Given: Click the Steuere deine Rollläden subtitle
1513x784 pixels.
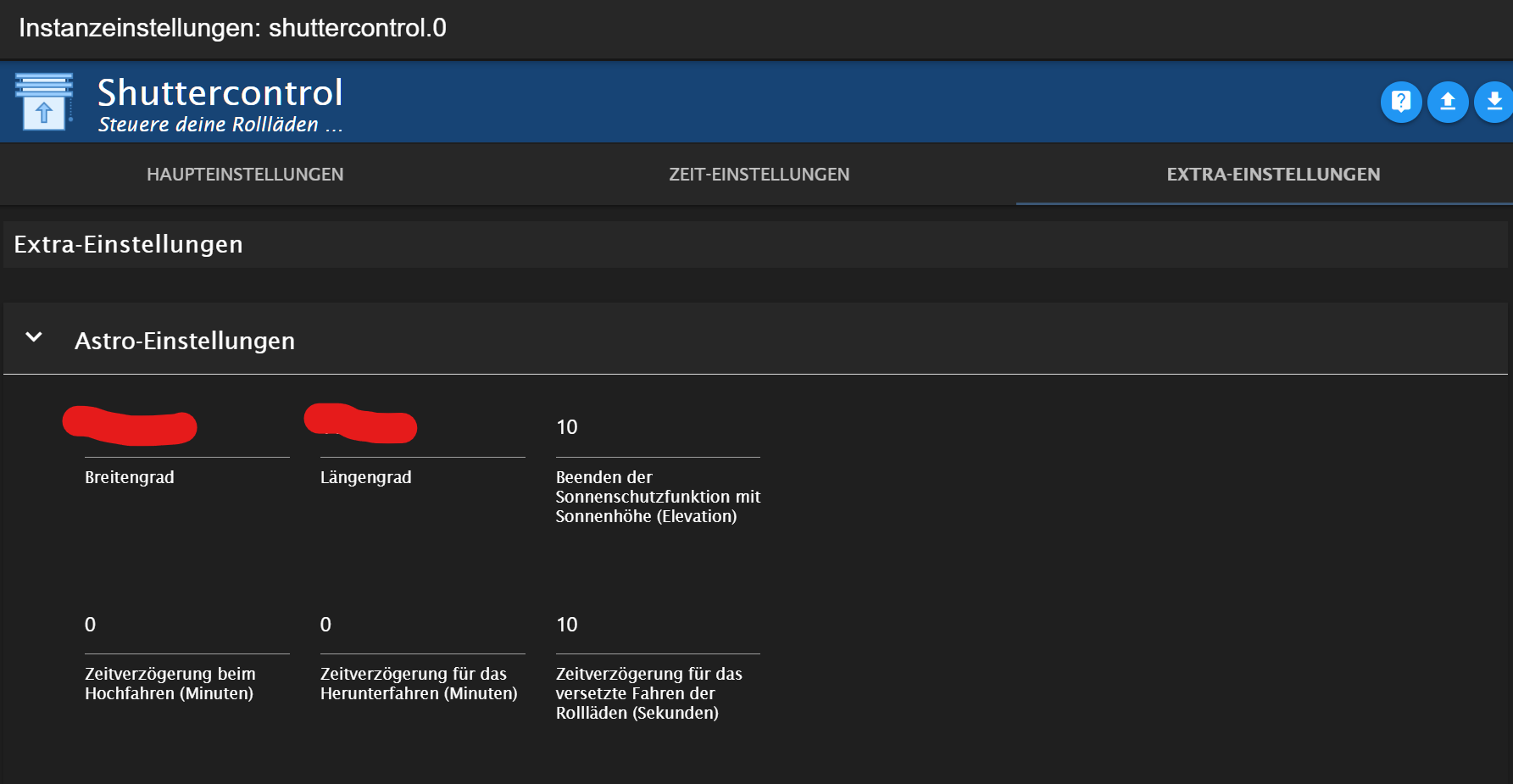Looking at the screenshot, I should coord(220,125).
